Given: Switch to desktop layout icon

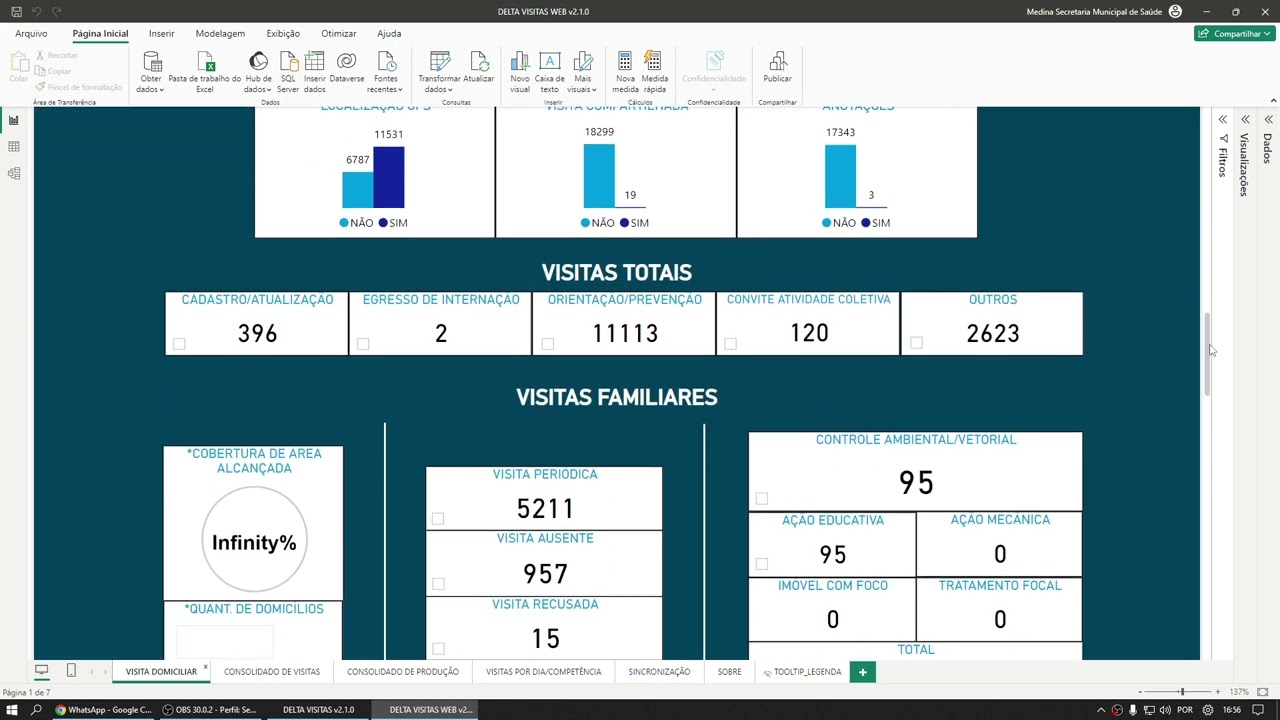Looking at the screenshot, I should pos(42,671).
